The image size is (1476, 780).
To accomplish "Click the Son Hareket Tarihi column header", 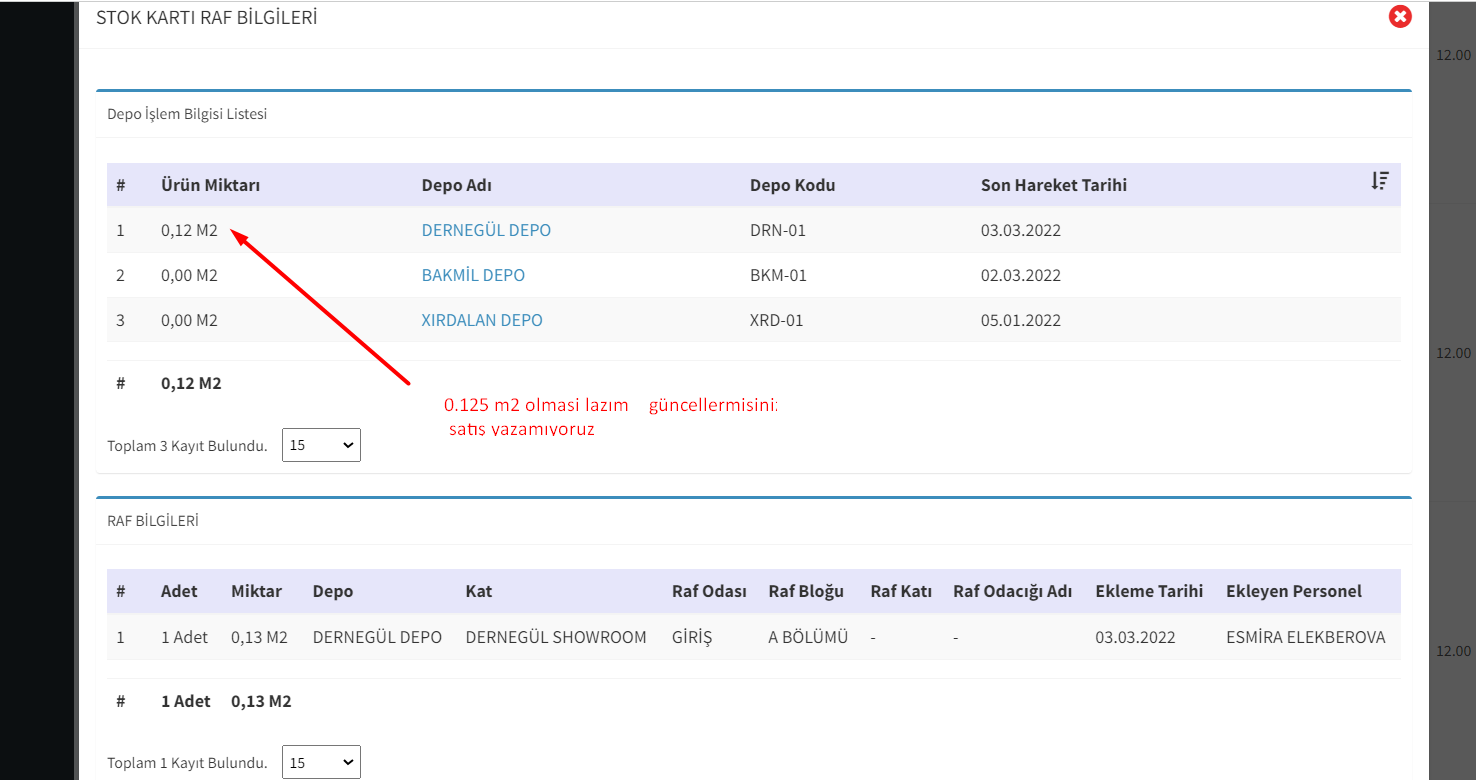I will click(1054, 185).
